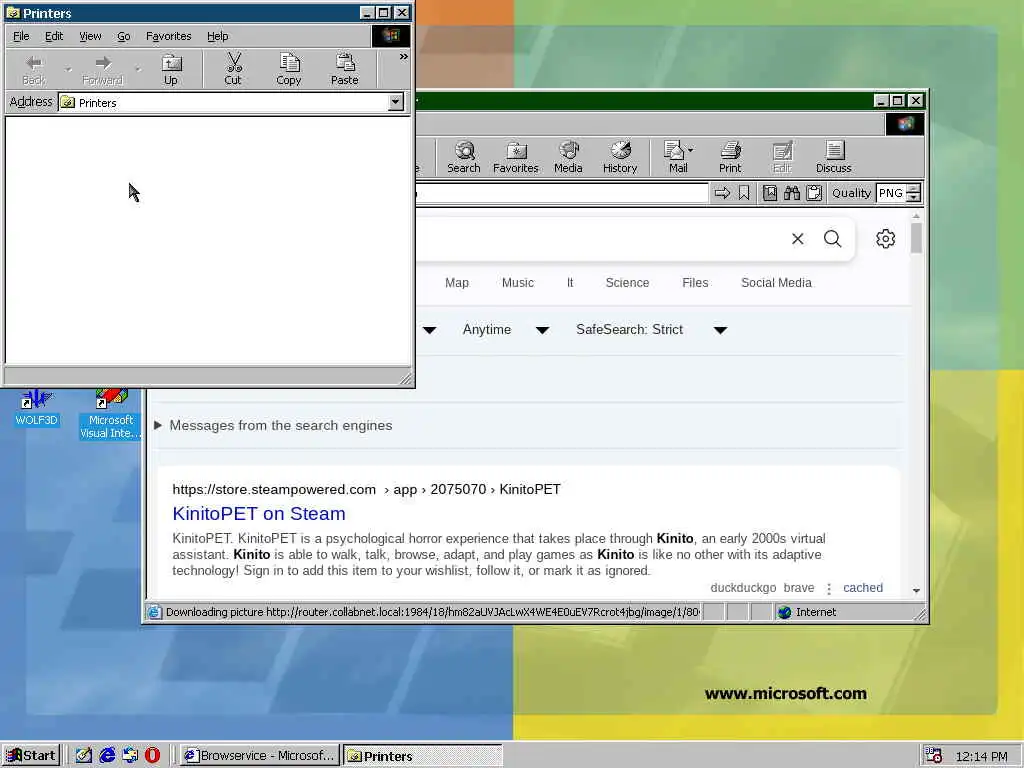Open the Favorites toolbar button in browser

tap(516, 157)
